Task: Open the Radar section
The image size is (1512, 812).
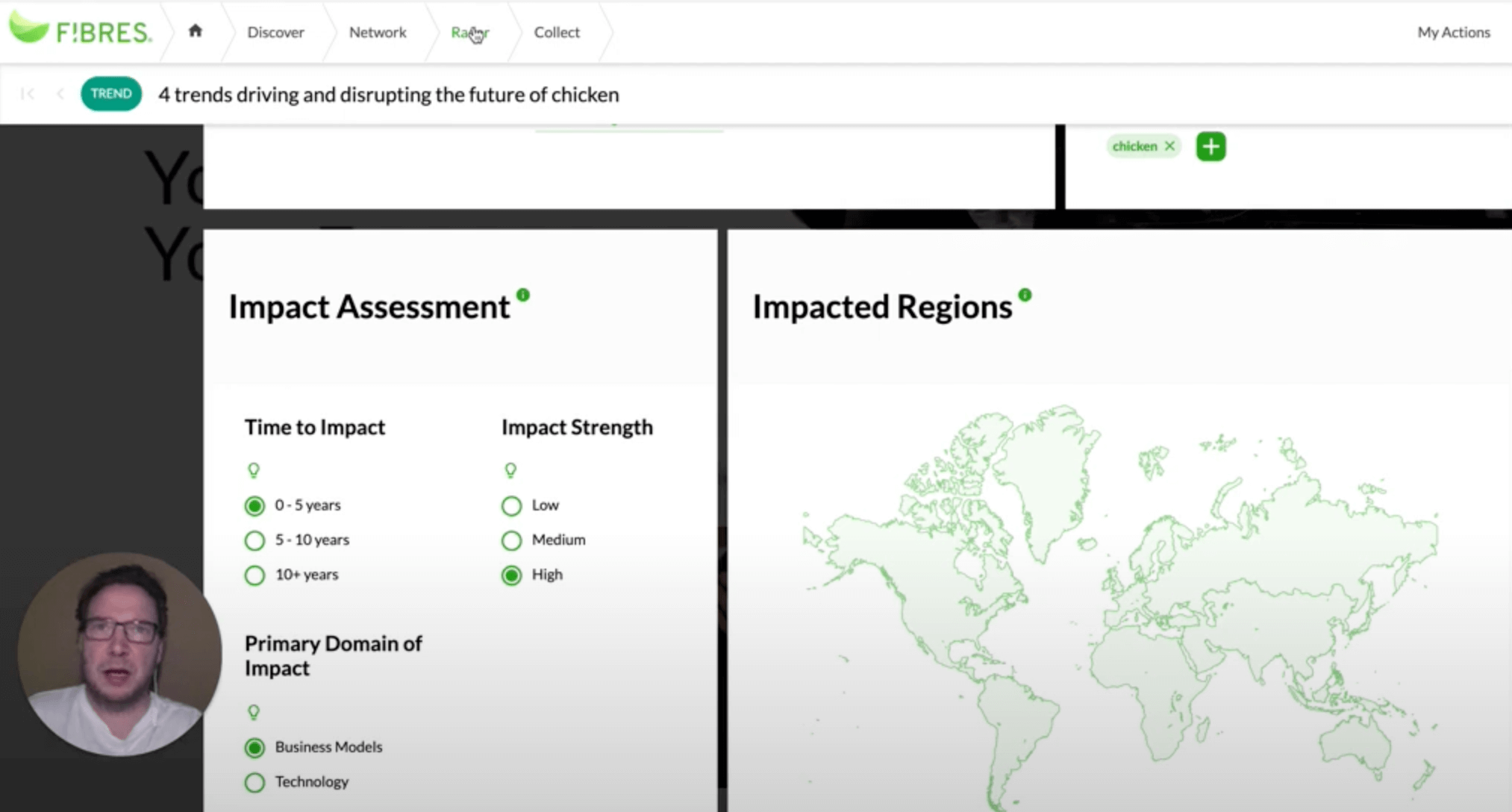Action: pos(470,32)
